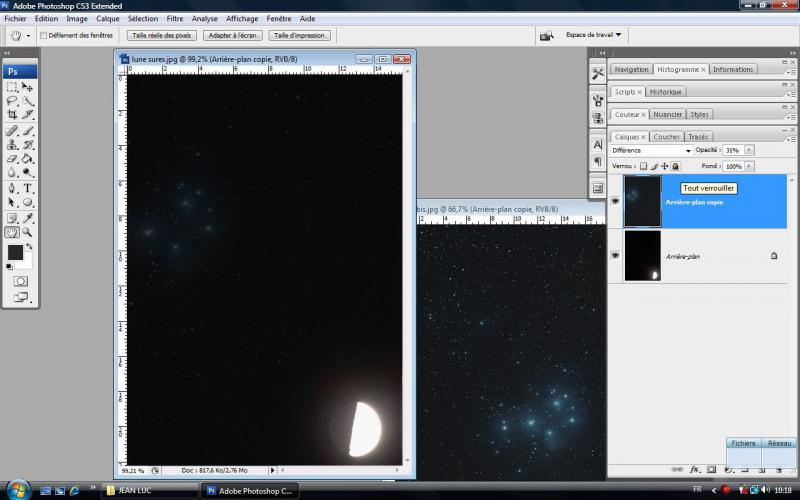The image size is (800, 500).
Task: Link layers with the chain icon
Action: pyautogui.click(x=677, y=469)
